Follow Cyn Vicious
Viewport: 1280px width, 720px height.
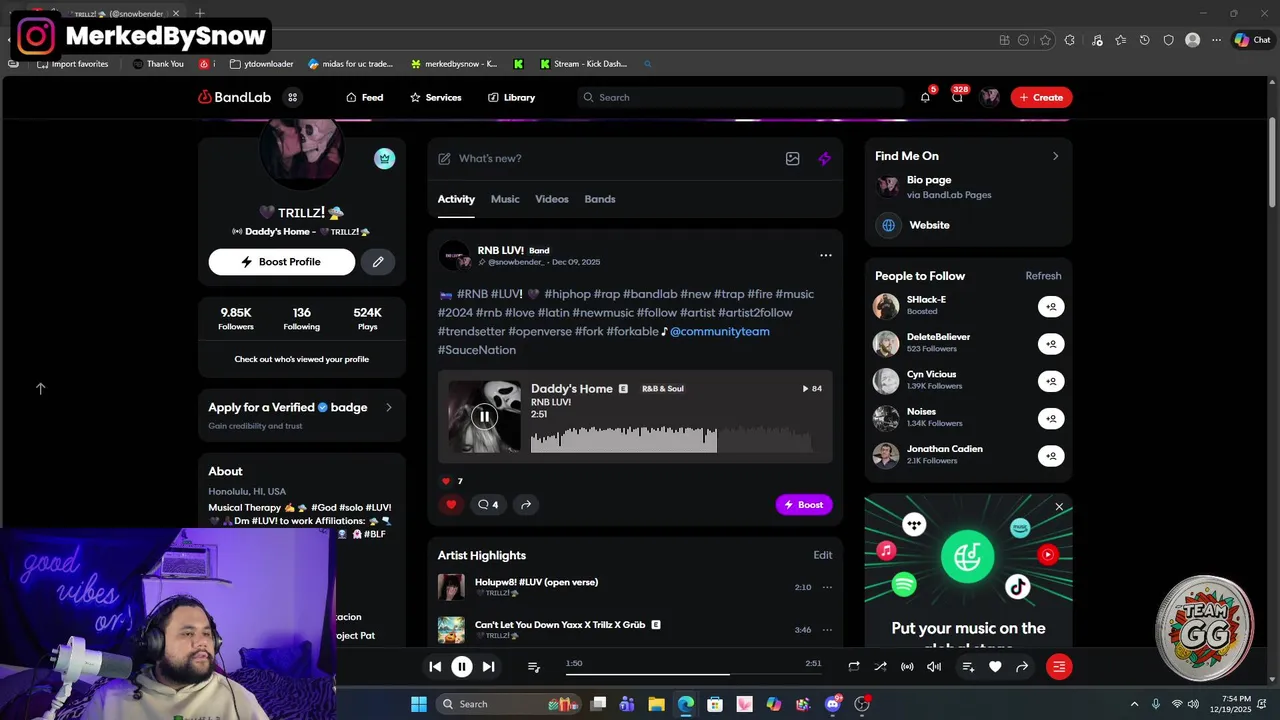coord(1051,381)
